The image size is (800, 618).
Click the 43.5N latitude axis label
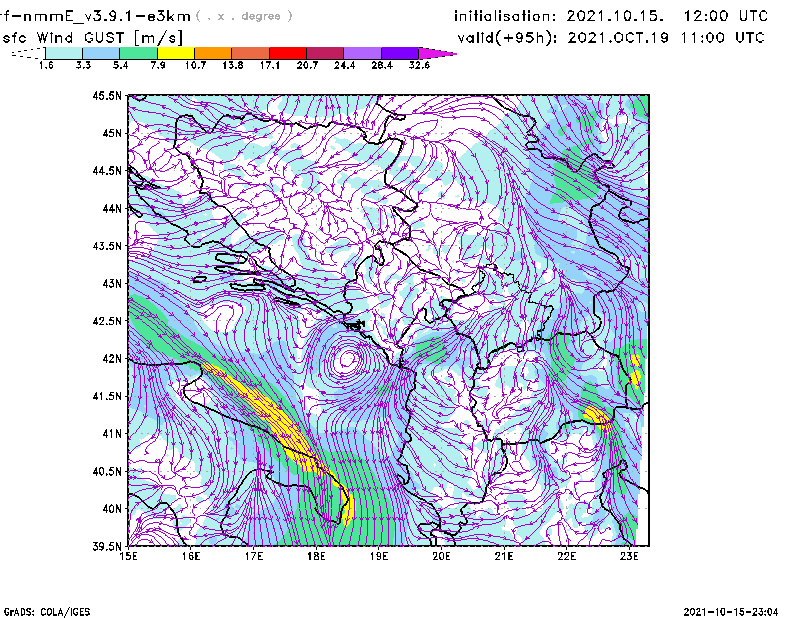pos(107,246)
